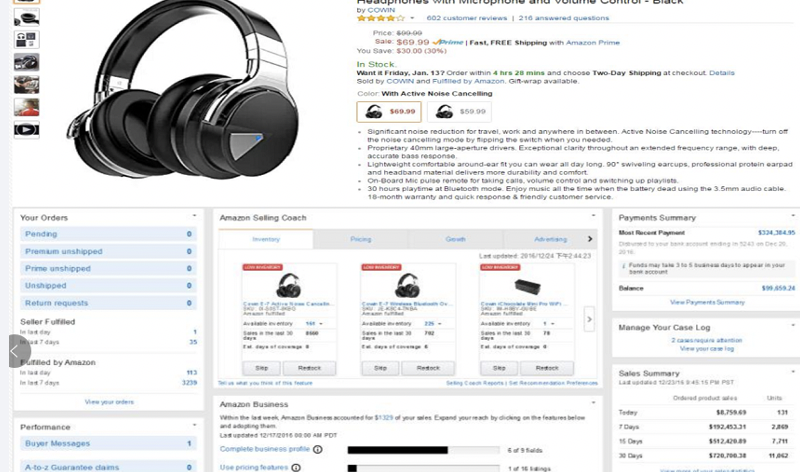Click the Complete business profile progress bar

coord(423,450)
